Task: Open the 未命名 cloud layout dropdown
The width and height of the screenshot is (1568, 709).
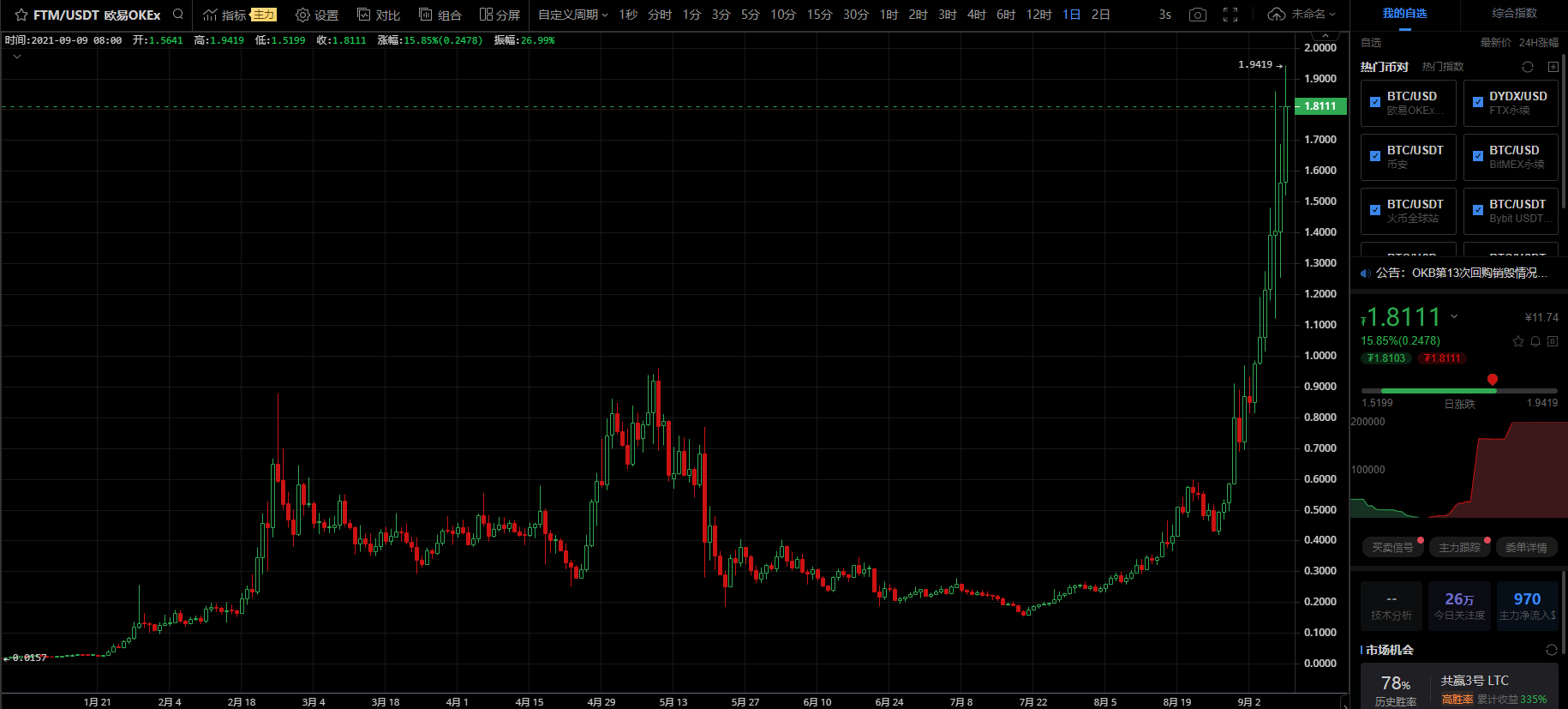Action: [1302, 15]
